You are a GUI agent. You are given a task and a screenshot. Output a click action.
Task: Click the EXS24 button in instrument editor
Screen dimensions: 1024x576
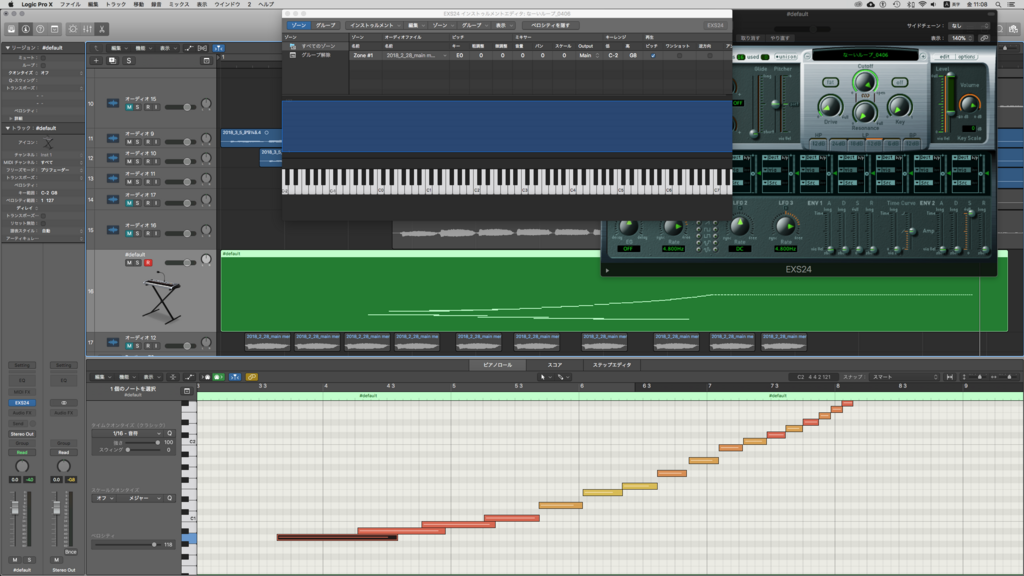click(715, 25)
